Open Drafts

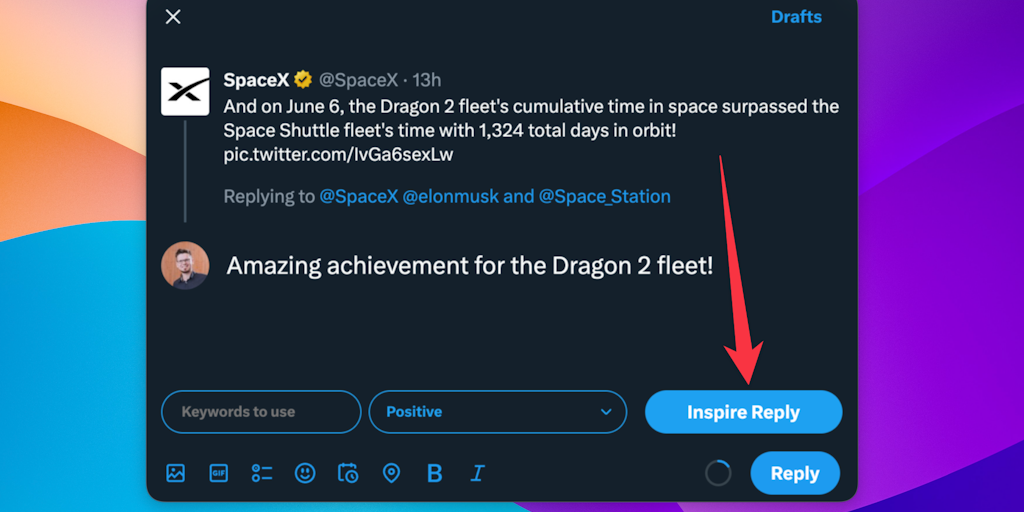pos(796,17)
